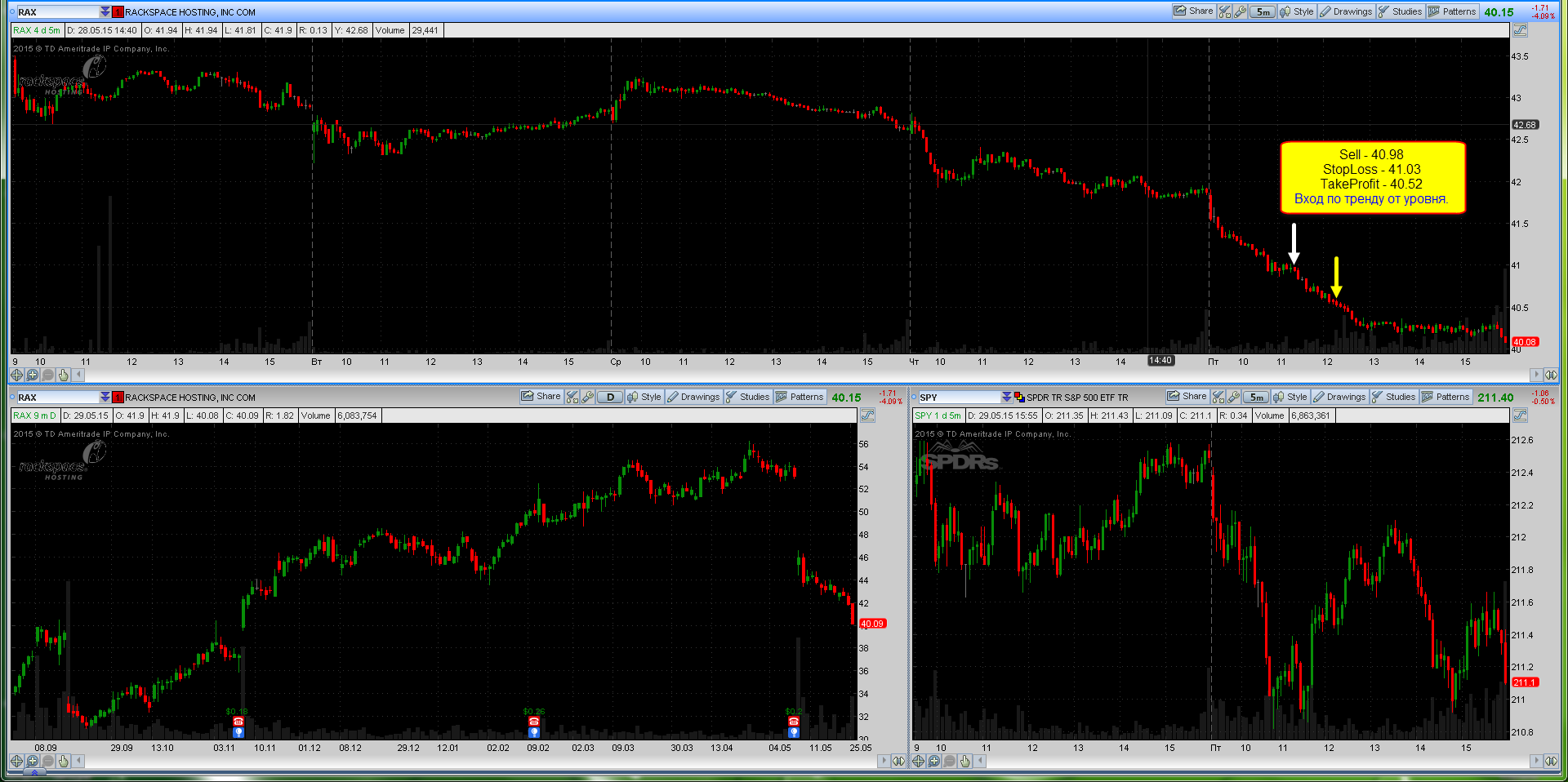The width and height of the screenshot is (1568, 782).
Task: Click the zoom in magnifier under the SPY chart
Action: [934, 761]
